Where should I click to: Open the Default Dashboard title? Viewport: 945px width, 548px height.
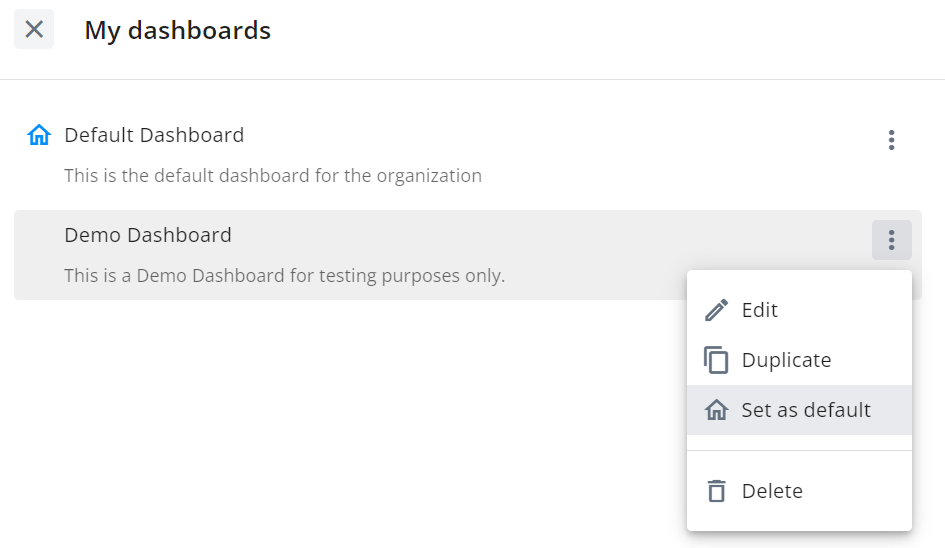[154, 135]
